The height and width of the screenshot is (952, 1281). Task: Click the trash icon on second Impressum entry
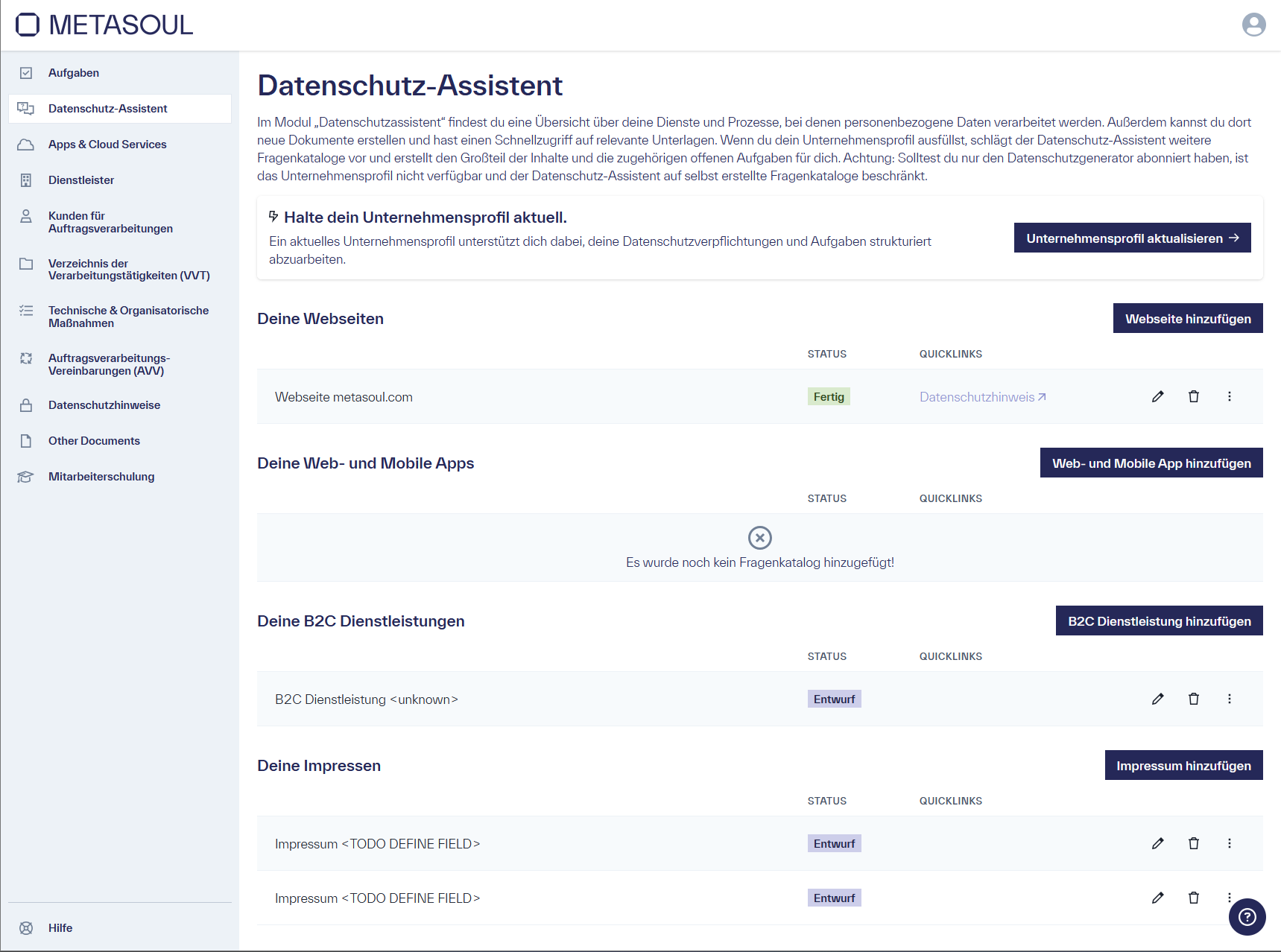(x=1194, y=898)
